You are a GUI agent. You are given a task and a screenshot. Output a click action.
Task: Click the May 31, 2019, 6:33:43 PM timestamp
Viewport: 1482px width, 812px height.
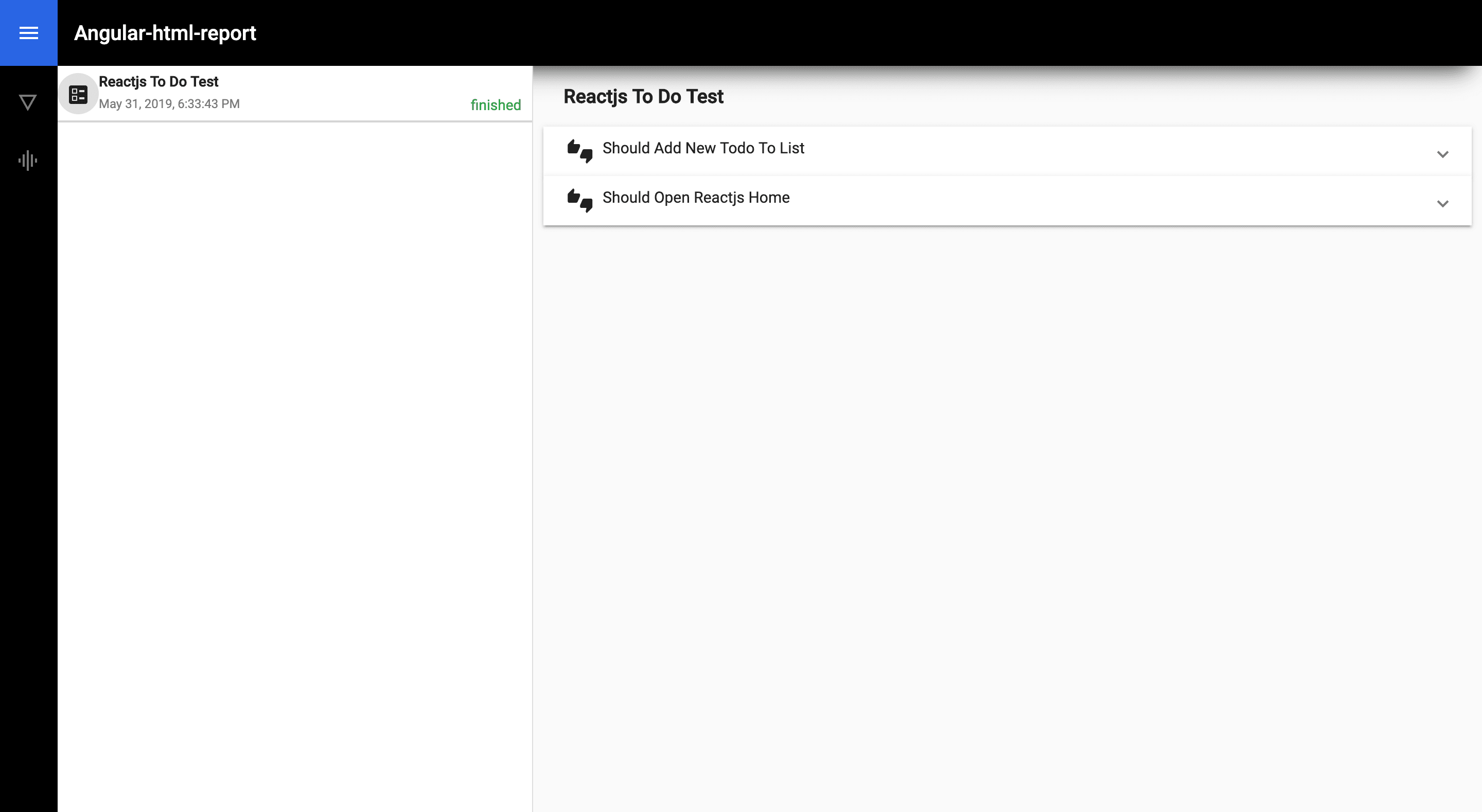pos(169,103)
